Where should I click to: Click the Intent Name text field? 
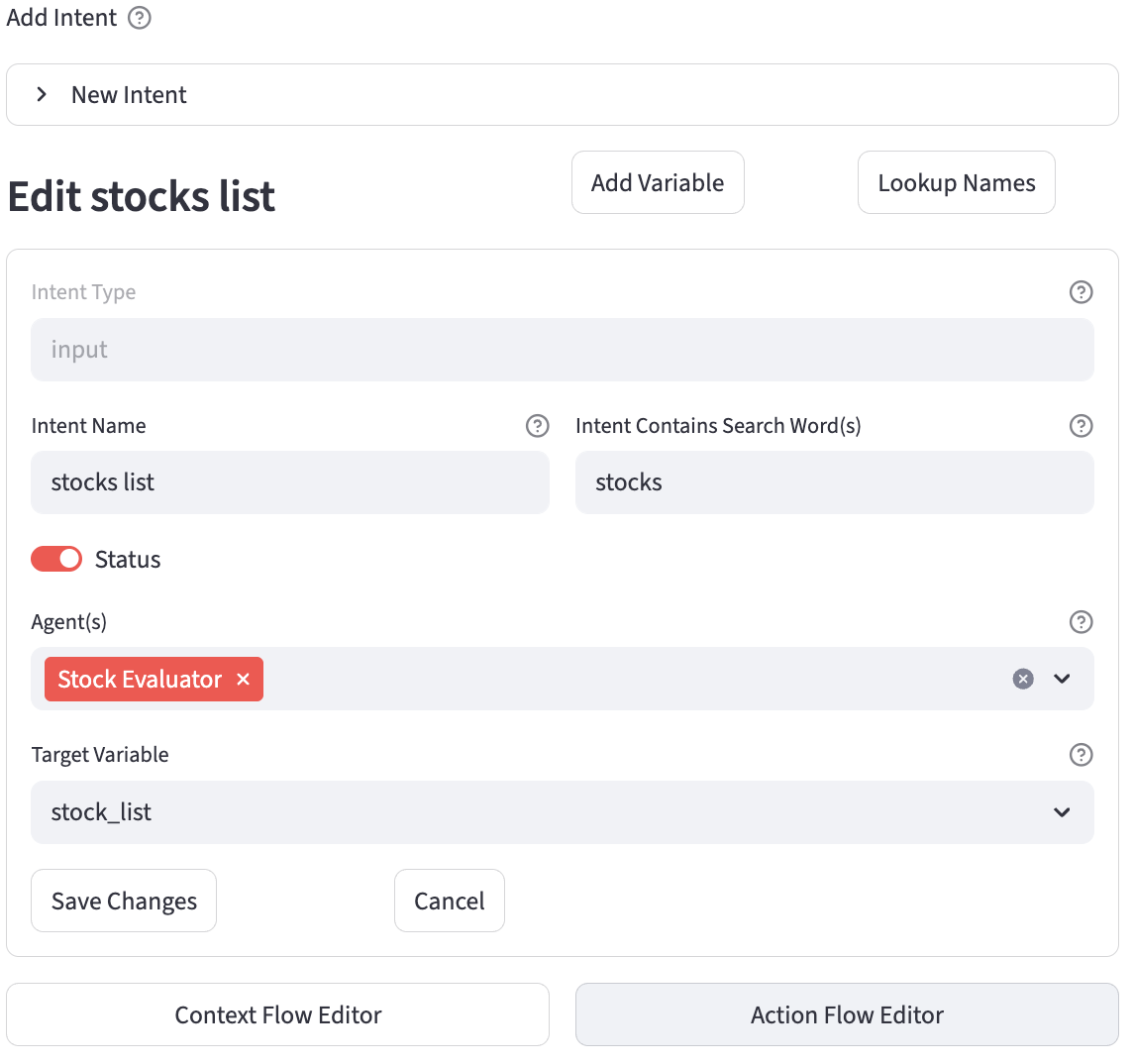(x=289, y=482)
